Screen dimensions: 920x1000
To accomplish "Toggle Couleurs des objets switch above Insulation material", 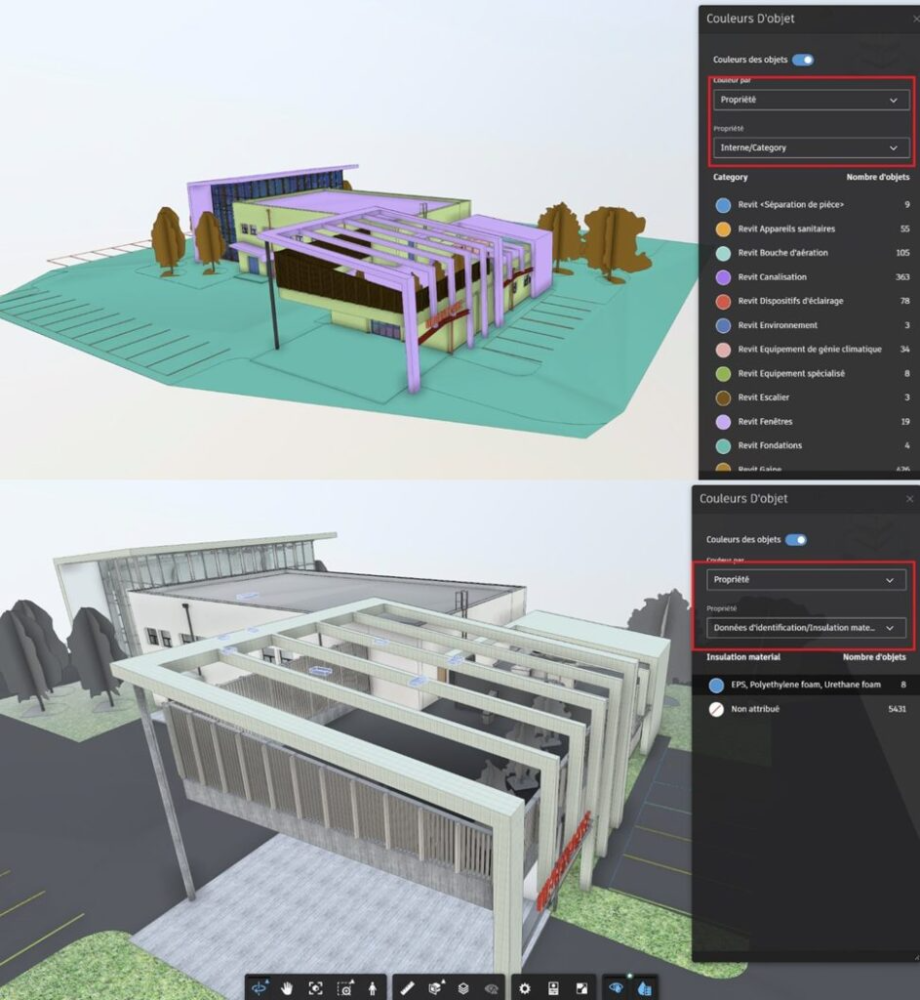I will (796, 540).
